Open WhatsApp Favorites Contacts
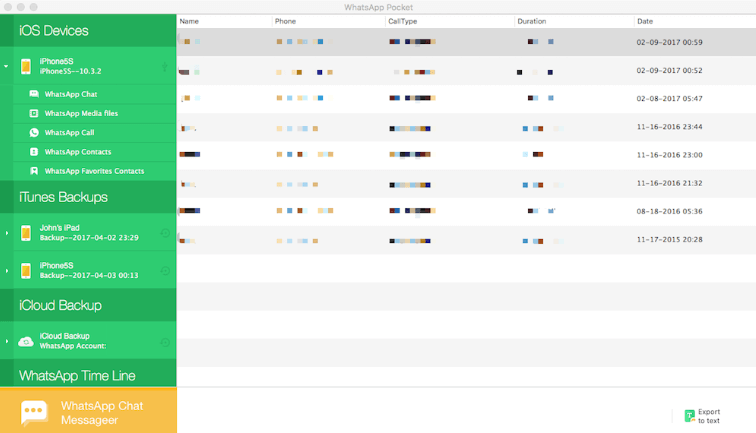The height and width of the screenshot is (433, 756). [94, 171]
